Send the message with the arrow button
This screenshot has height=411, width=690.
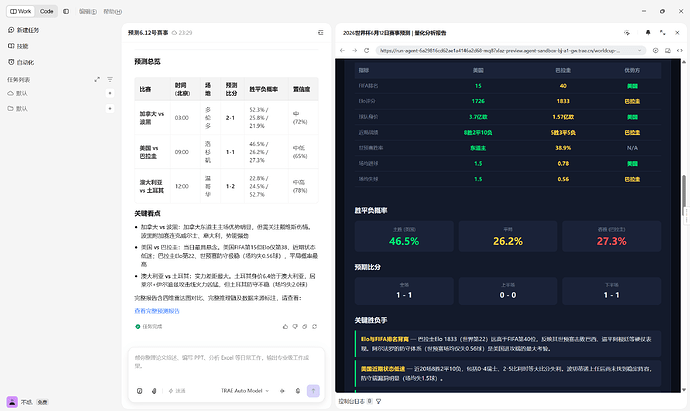click(x=313, y=391)
